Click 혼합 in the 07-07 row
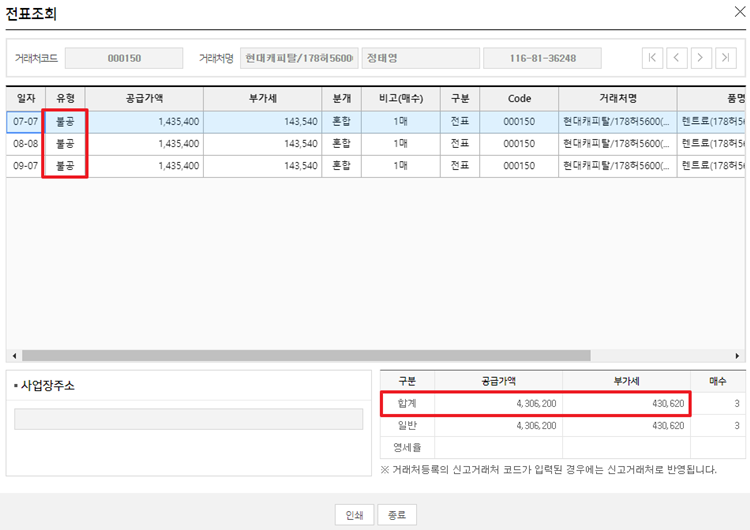Screen dimensions: 750x530 (x=342, y=121)
